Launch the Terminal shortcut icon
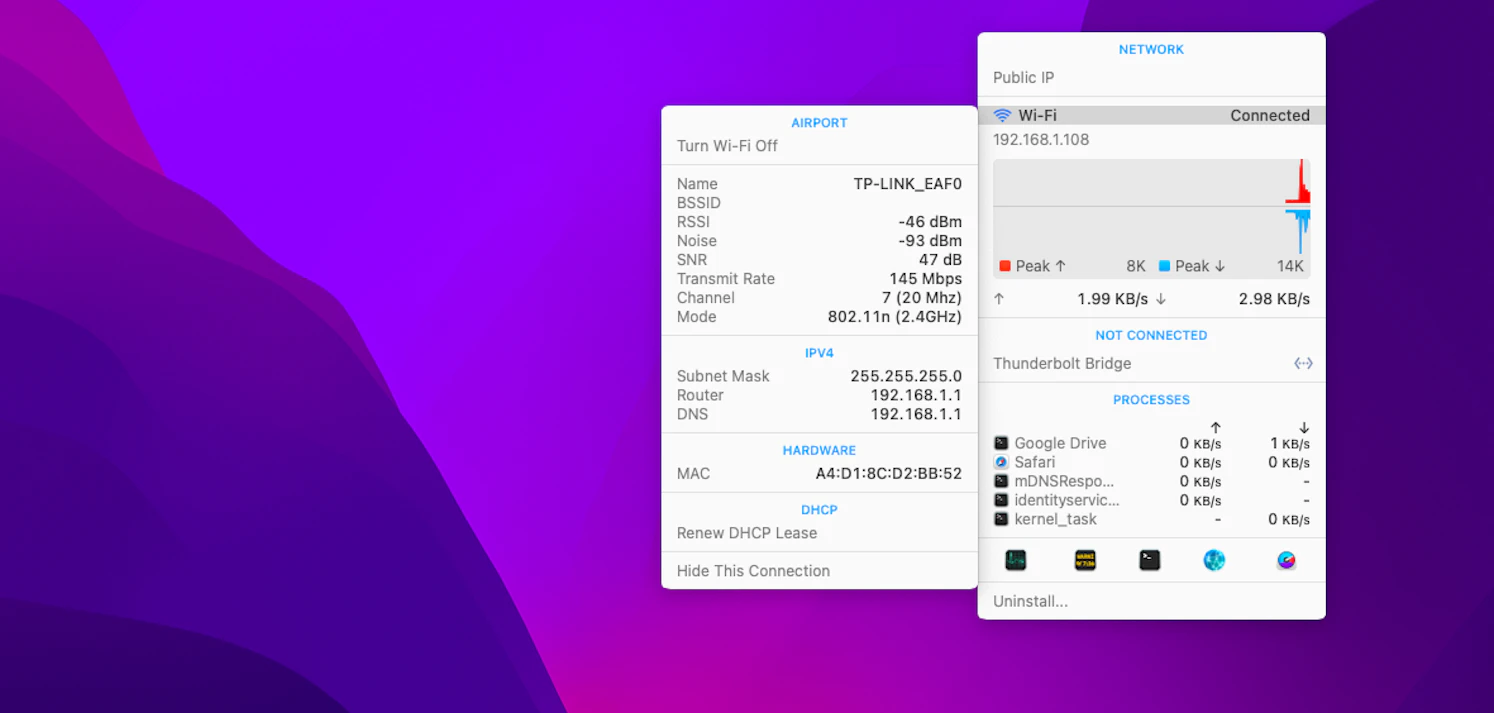 point(1149,560)
